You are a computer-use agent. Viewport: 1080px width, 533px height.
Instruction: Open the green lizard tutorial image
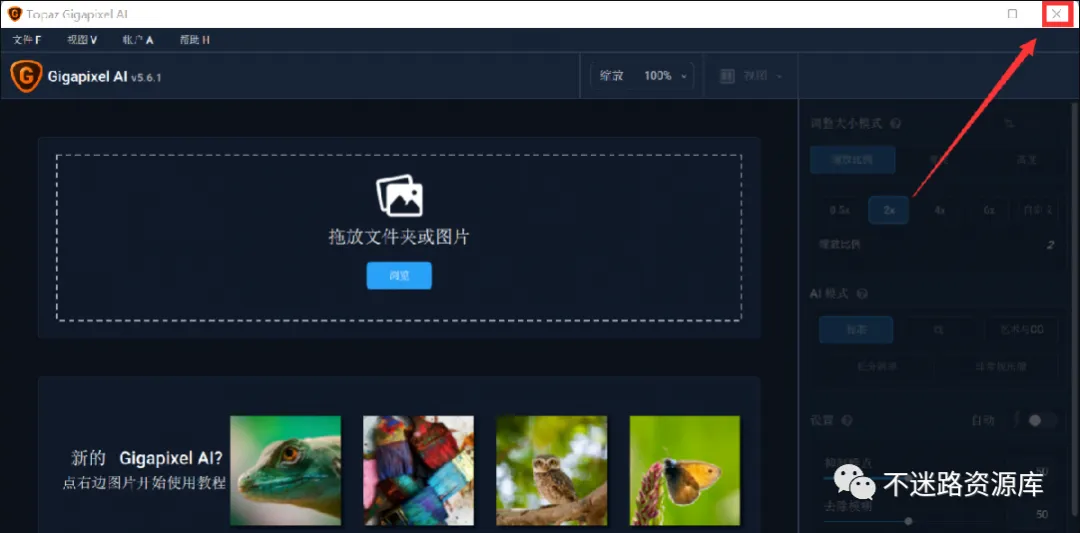click(x=285, y=470)
